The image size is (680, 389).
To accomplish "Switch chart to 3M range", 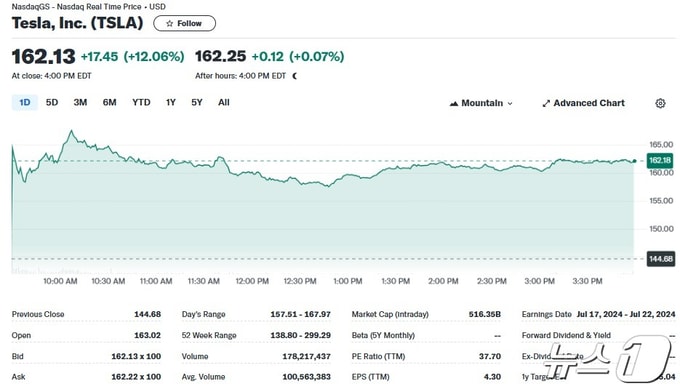I will (80, 102).
